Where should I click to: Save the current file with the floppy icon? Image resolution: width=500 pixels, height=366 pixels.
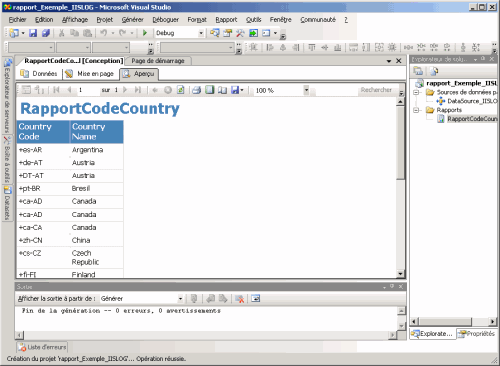tap(33, 33)
